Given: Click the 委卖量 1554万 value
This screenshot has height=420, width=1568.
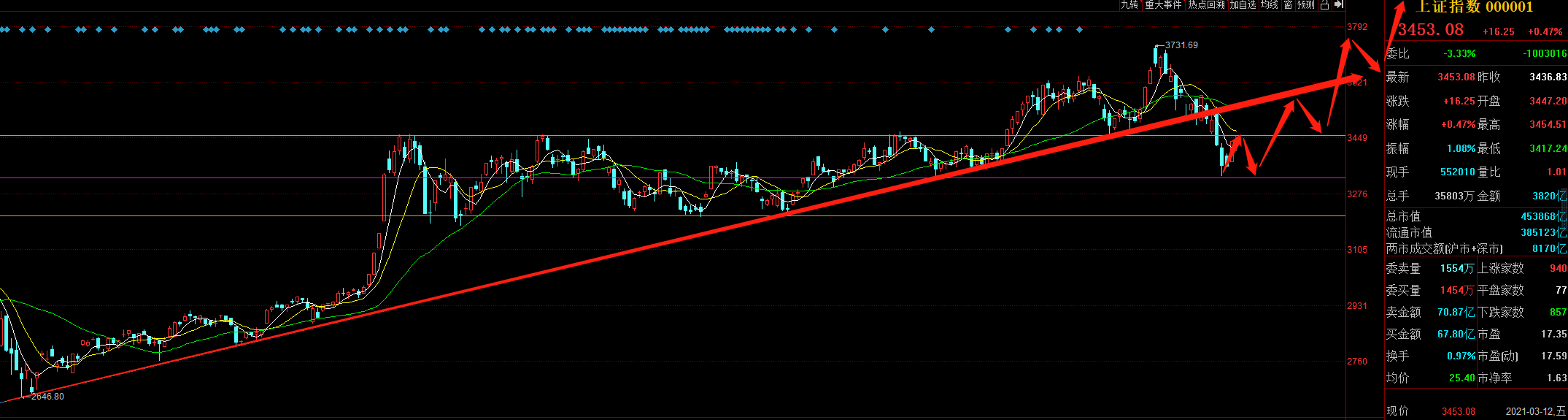Looking at the screenshot, I should click(1457, 269).
